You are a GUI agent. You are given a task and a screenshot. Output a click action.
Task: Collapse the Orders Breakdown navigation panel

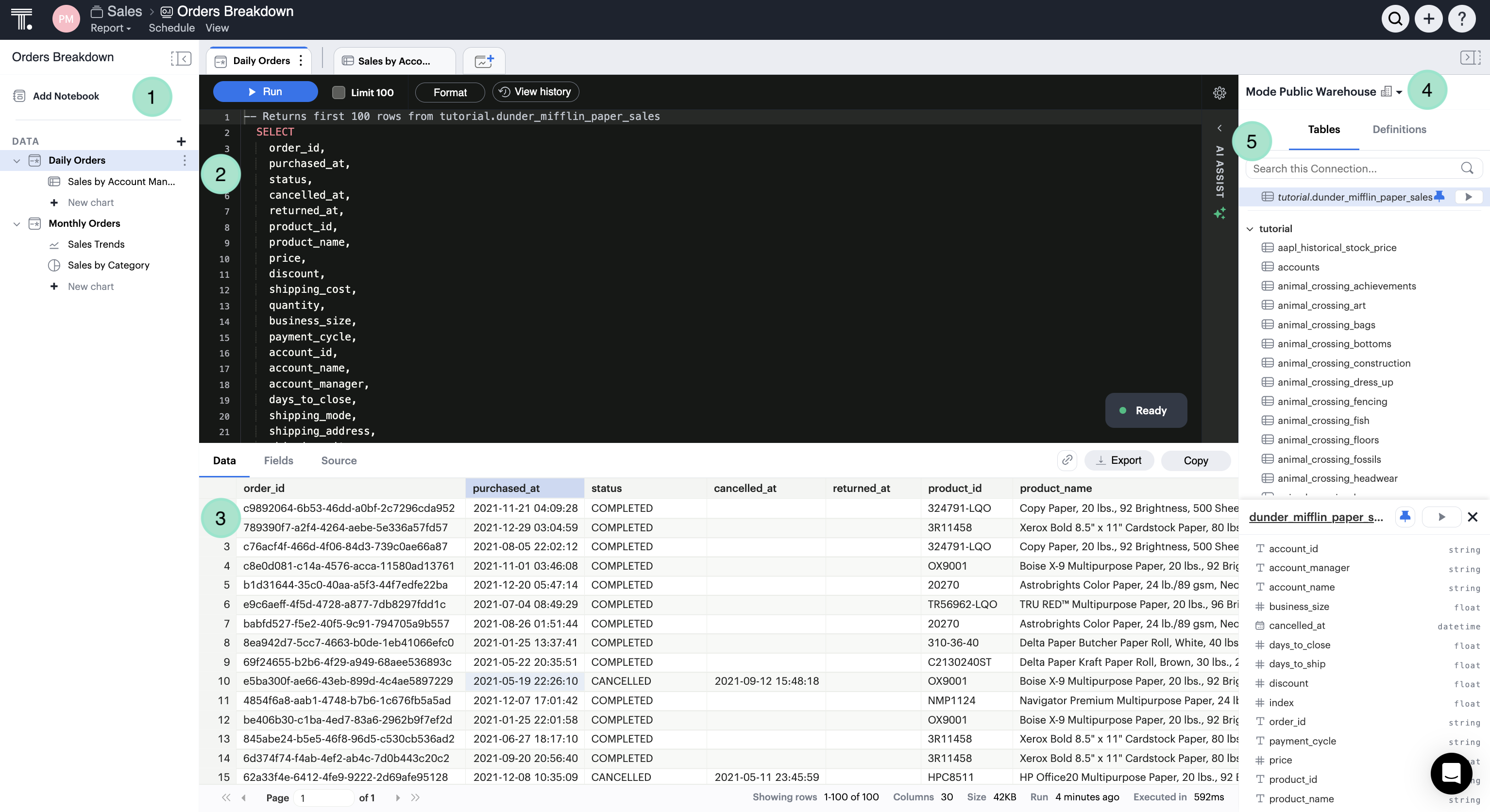pyautogui.click(x=181, y=59)
